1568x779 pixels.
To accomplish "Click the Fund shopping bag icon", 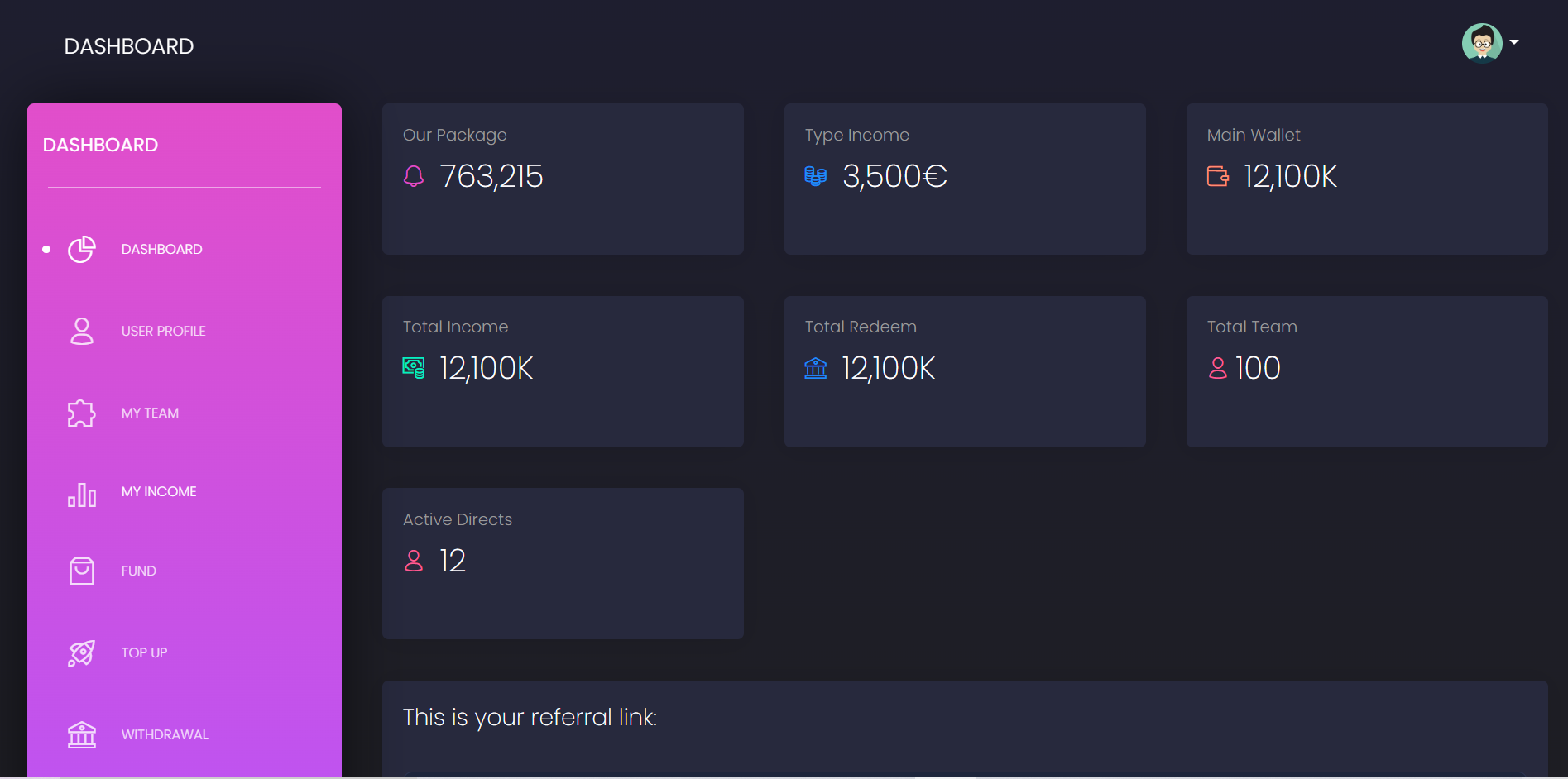I will coord(81,571).
